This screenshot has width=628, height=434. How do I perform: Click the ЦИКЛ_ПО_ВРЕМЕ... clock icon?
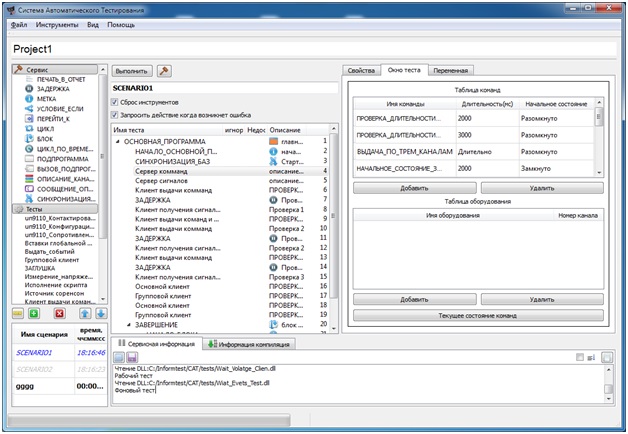(29, 149)
